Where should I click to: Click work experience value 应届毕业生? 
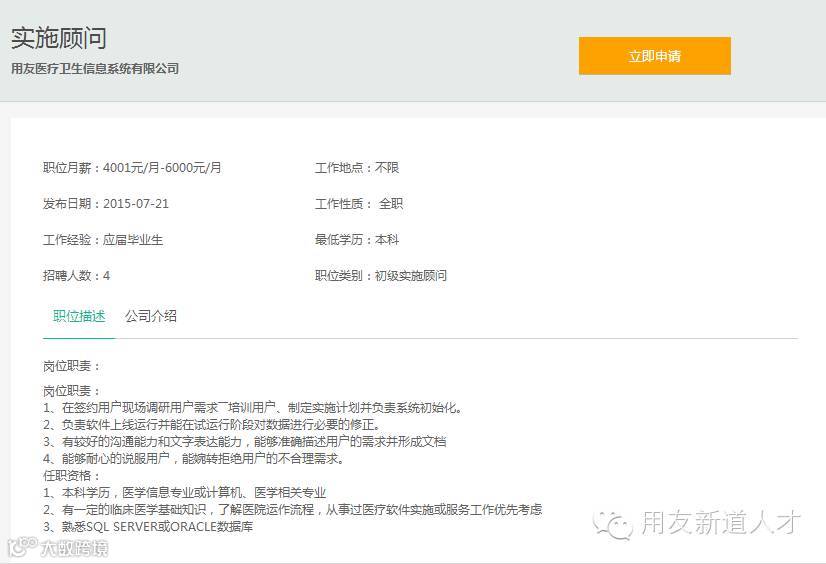click(133, 240)
